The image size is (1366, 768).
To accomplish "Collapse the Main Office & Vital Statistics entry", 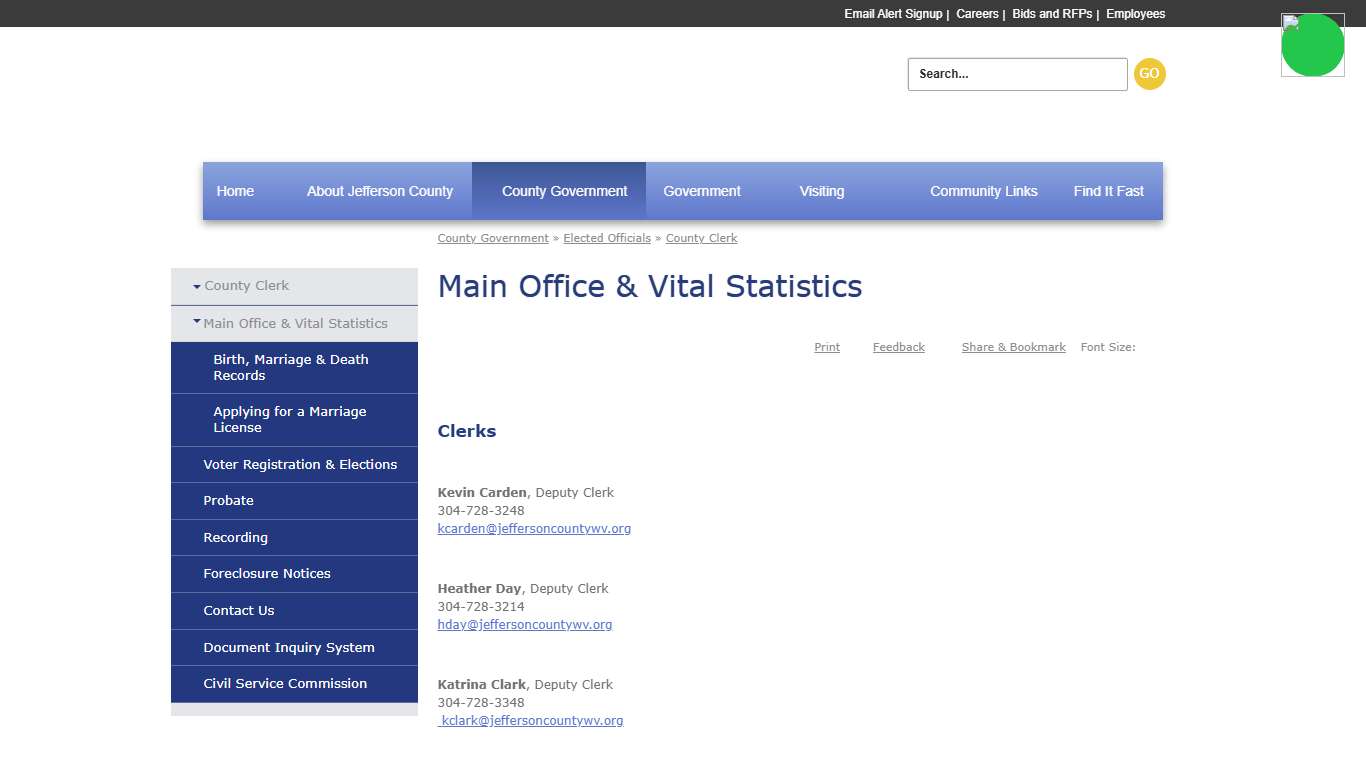I will (196, 322).
